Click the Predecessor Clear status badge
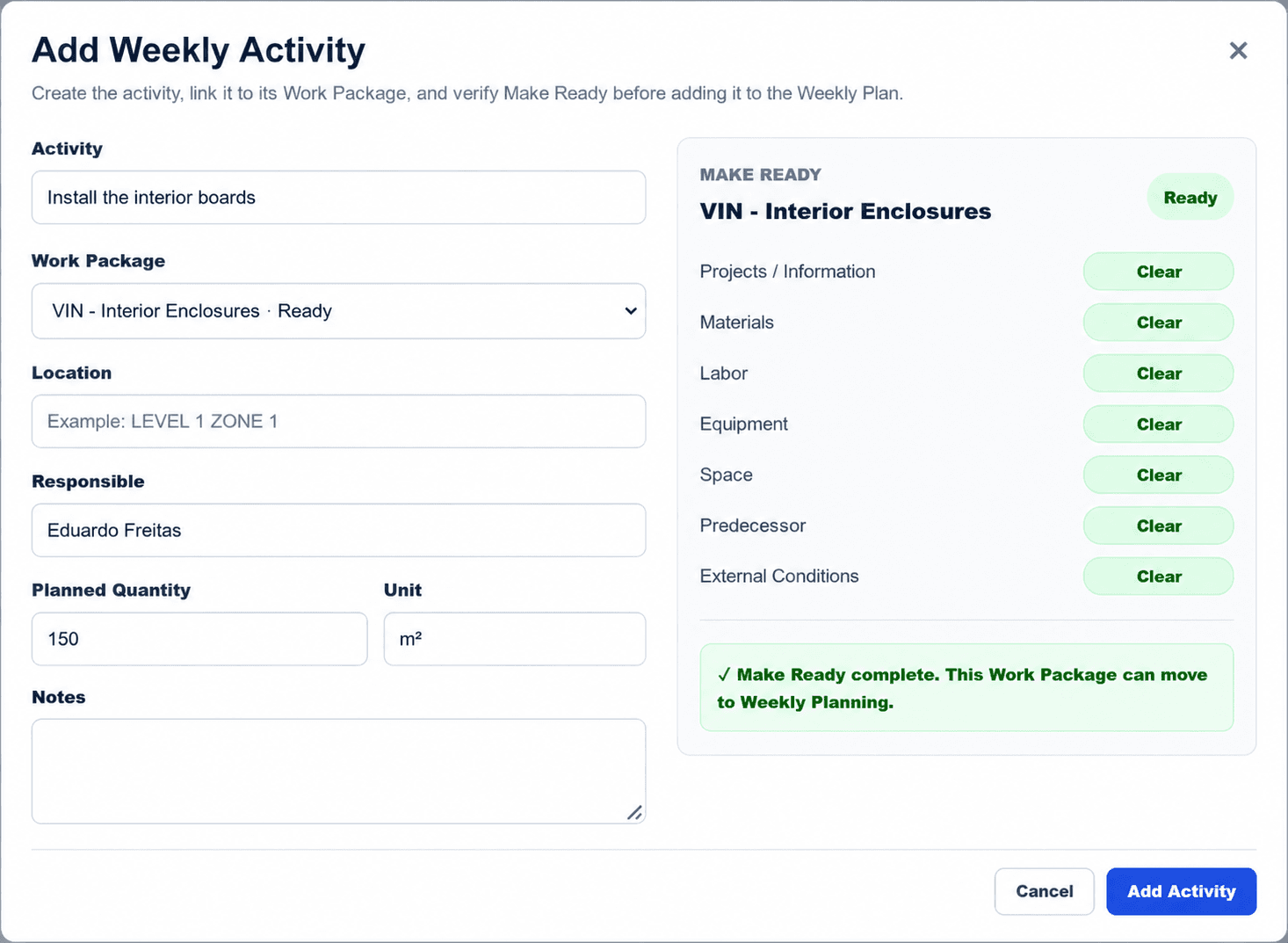This screenshot has height=943, width=1288. [1158, 526]
